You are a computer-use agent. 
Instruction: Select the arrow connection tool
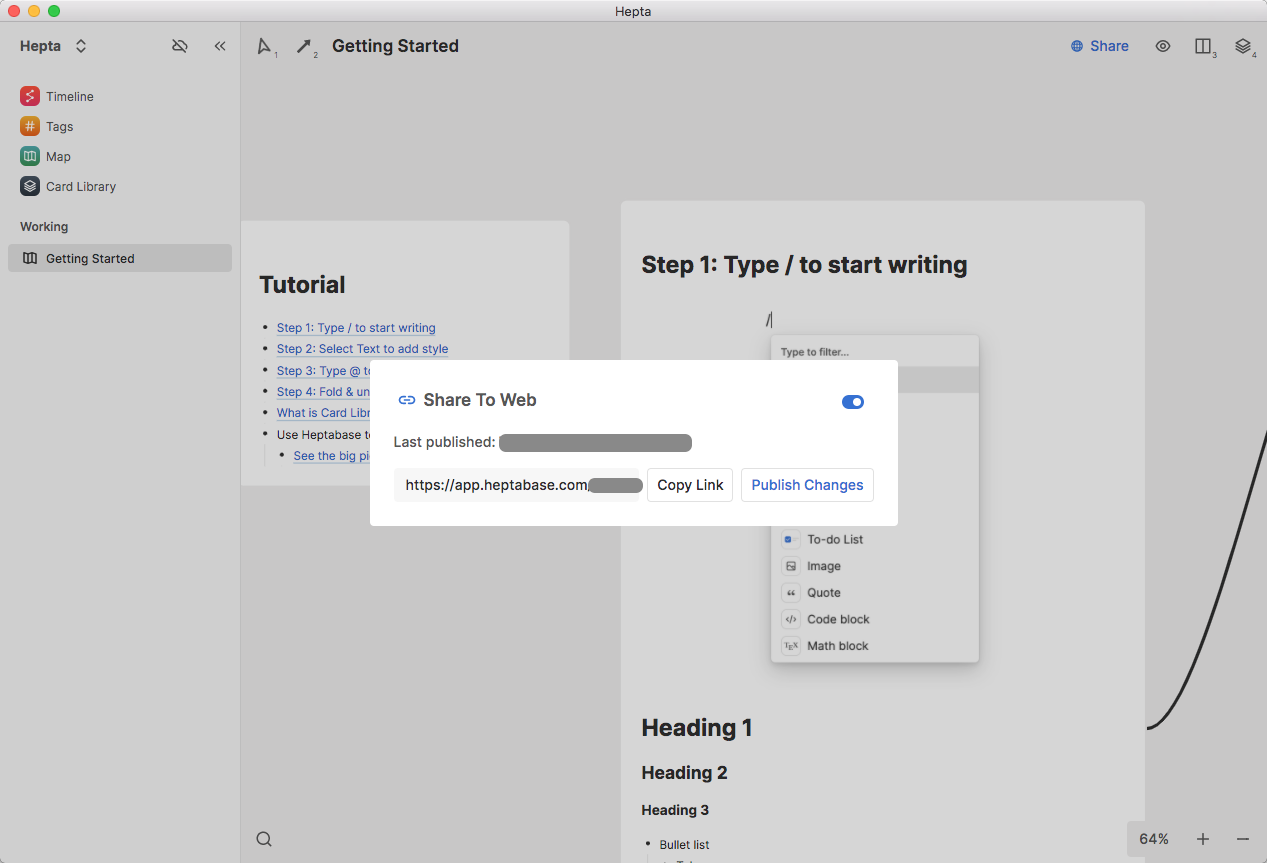click(x=304, y=46)
